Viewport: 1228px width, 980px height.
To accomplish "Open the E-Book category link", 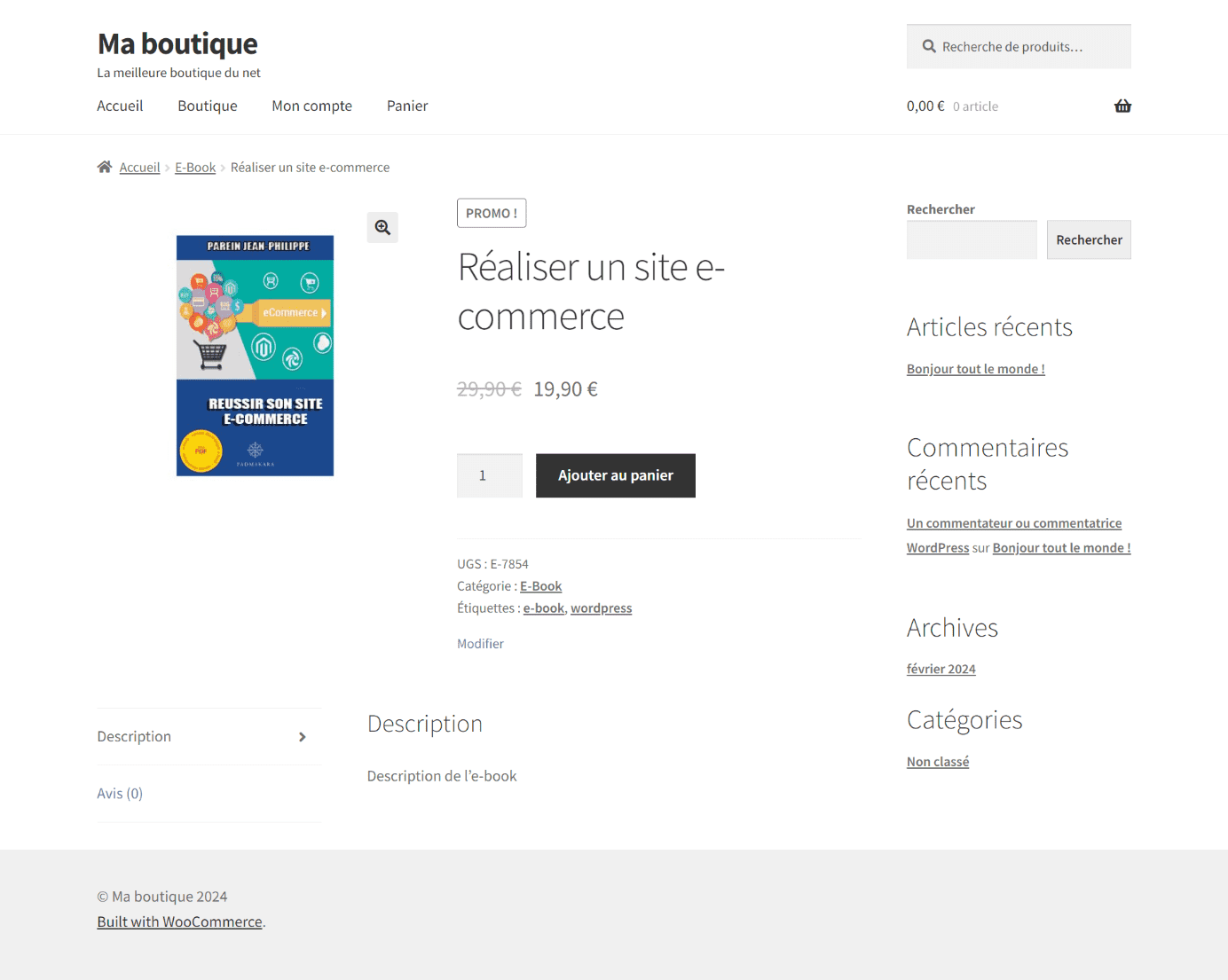I will (540, 586).
